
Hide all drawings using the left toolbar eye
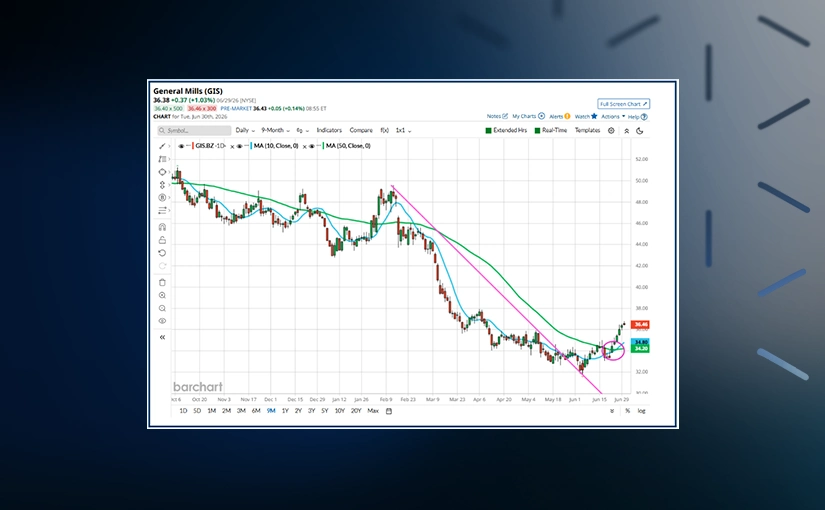(x=162, y=321)
